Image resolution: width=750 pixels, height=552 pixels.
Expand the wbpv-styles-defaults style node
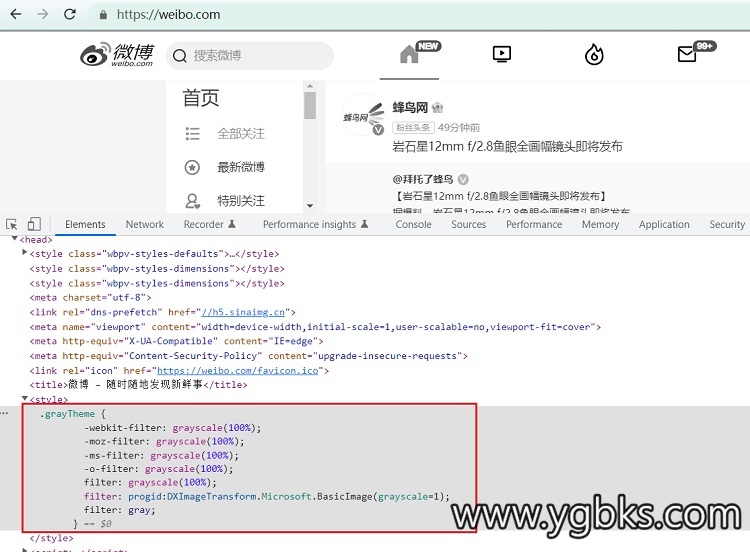pos(25,254)
